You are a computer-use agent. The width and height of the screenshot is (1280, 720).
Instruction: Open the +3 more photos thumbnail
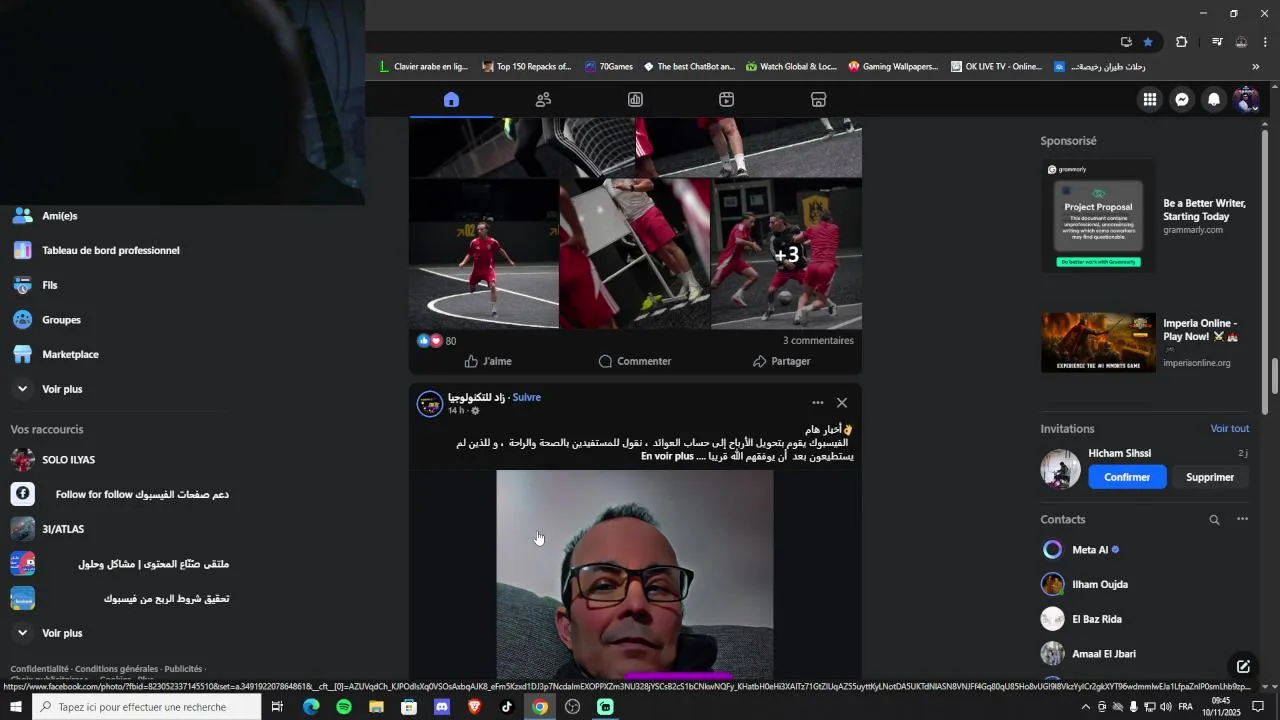point(787,254)
